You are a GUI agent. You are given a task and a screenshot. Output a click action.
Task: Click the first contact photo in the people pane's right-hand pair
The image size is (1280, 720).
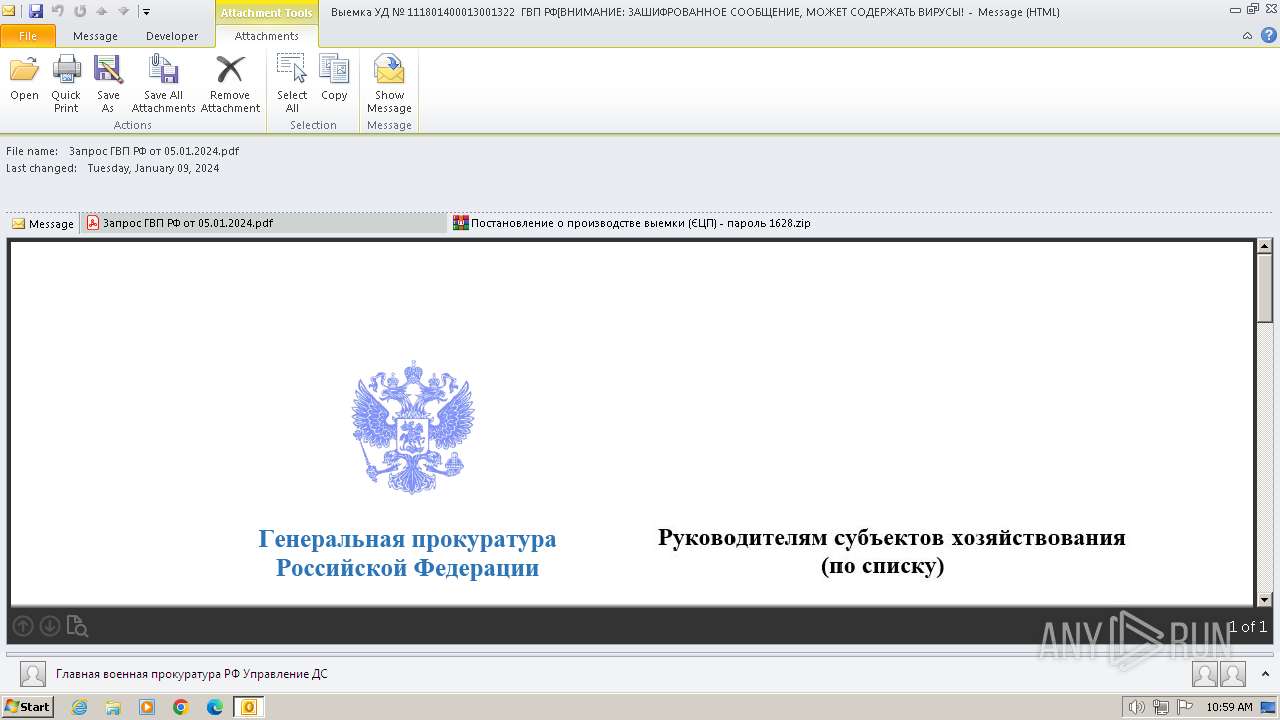point(1205,674)
